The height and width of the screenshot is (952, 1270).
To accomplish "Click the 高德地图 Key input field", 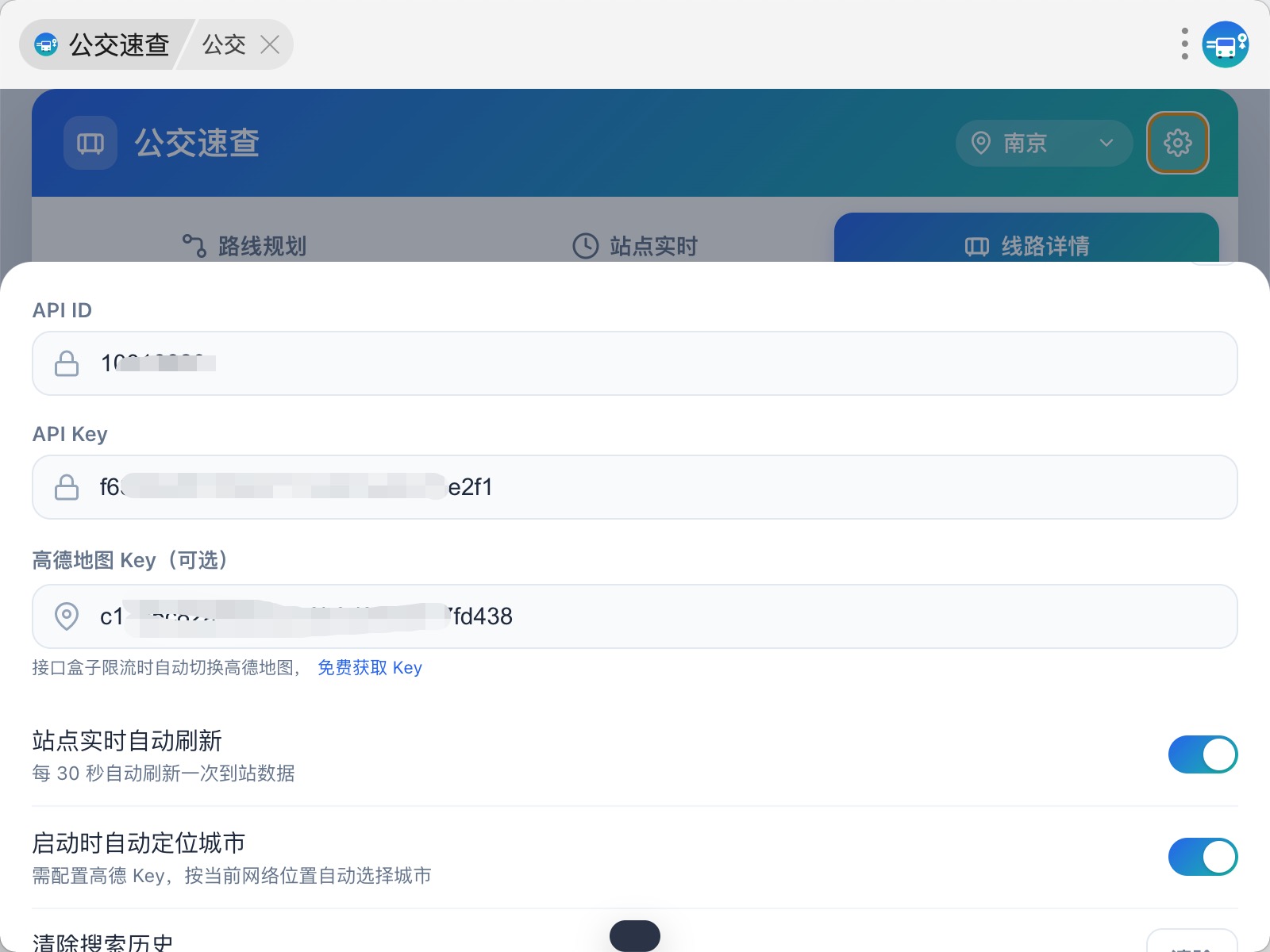I will coord(635,616).
